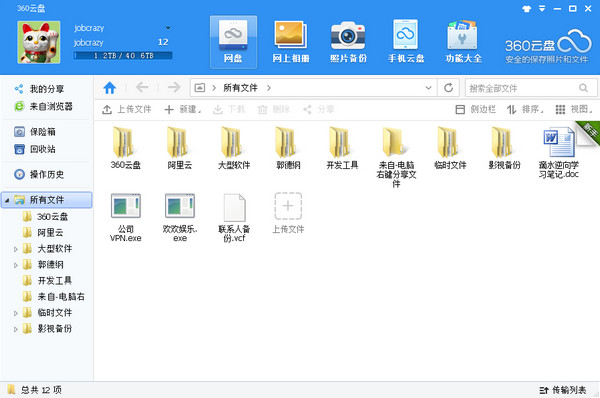
Task: Select the 阿里云 folder in file grid
Action: tap(179, 148)
